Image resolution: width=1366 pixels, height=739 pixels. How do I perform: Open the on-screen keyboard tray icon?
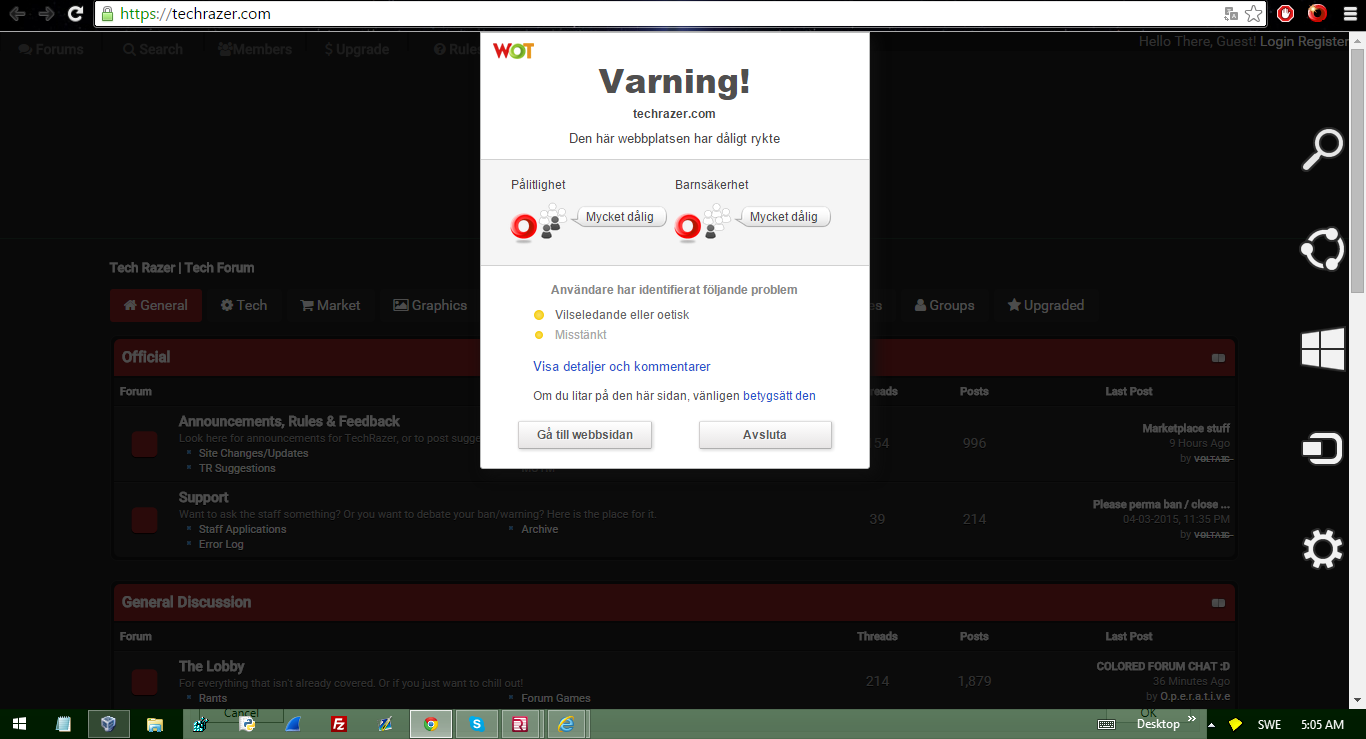pyautogui.click(x=1107, y=724)
